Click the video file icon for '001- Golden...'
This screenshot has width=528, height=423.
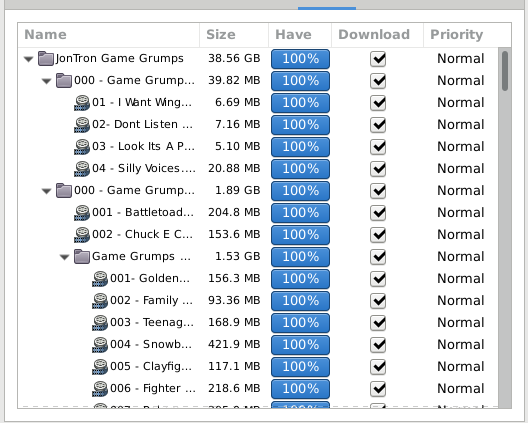coord(100,279)
